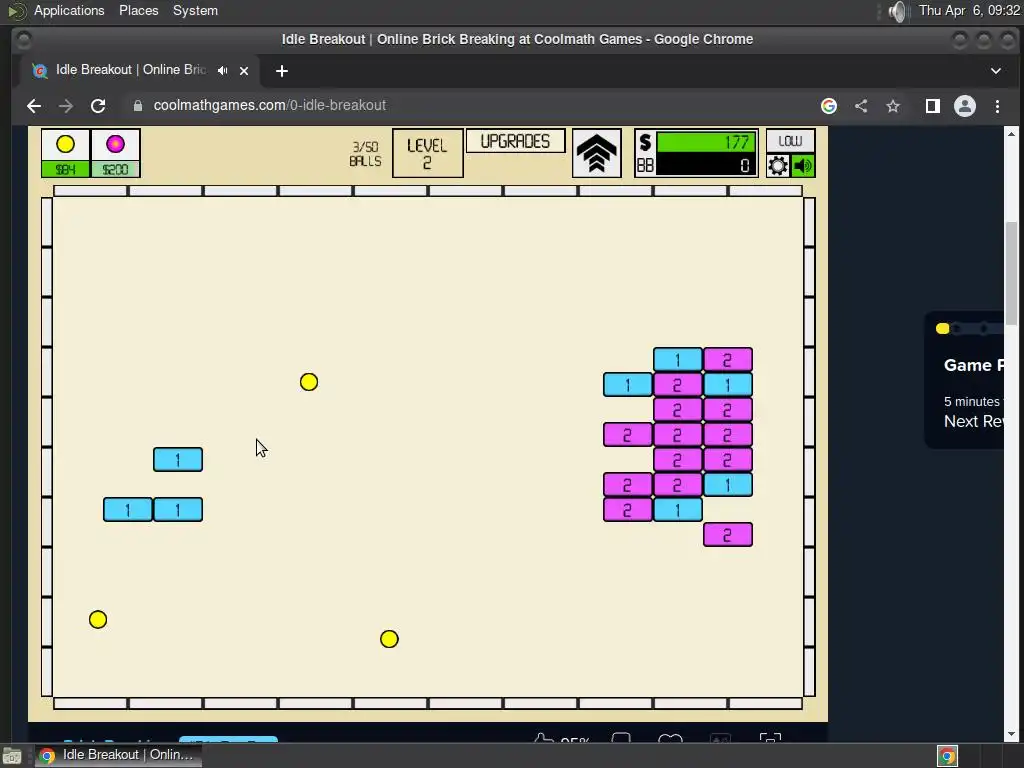This screenshot has width=1024, height=768.
Task: Click the scrollbar up arrow
Action: (1011, 134)
